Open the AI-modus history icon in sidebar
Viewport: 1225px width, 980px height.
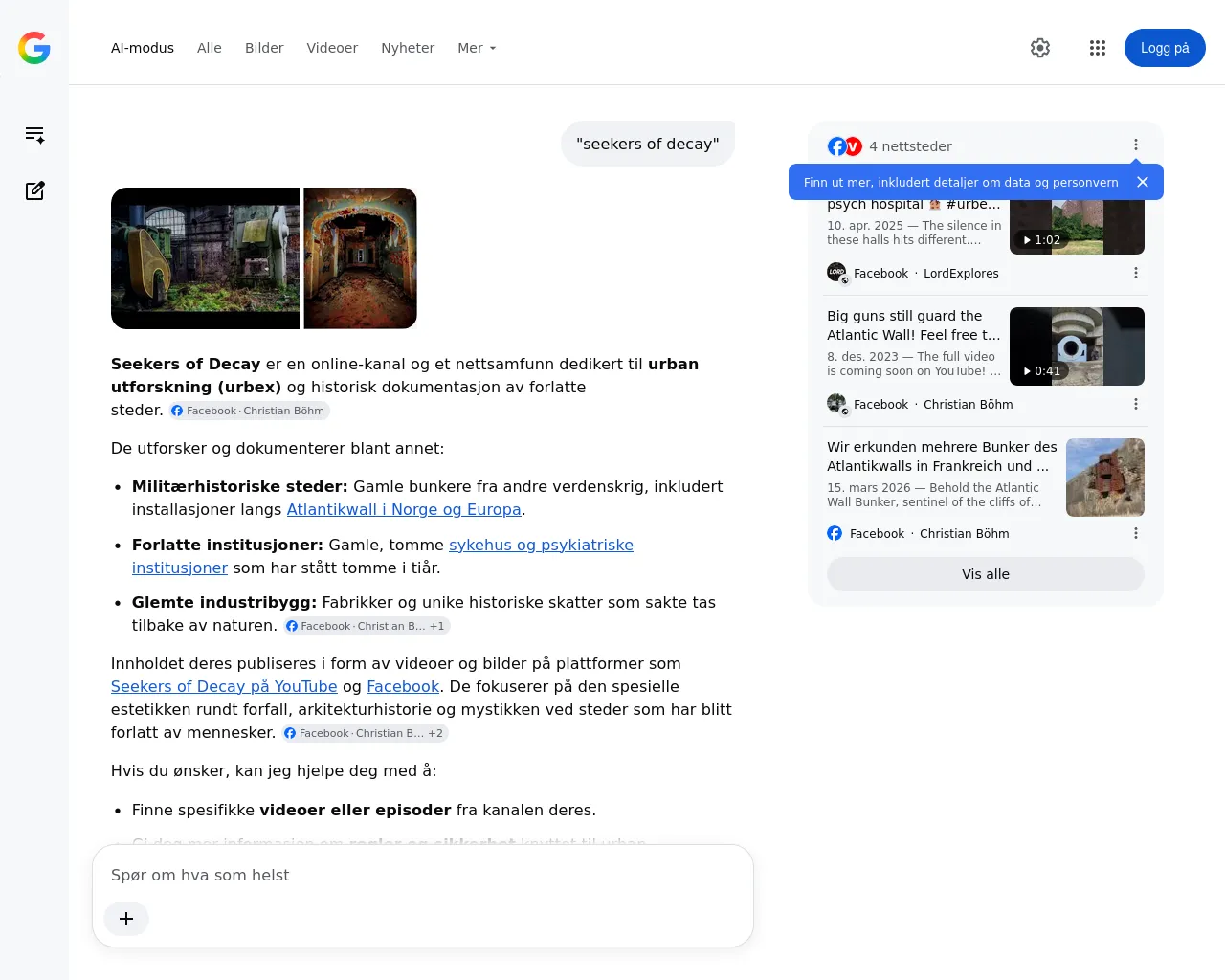35,135
